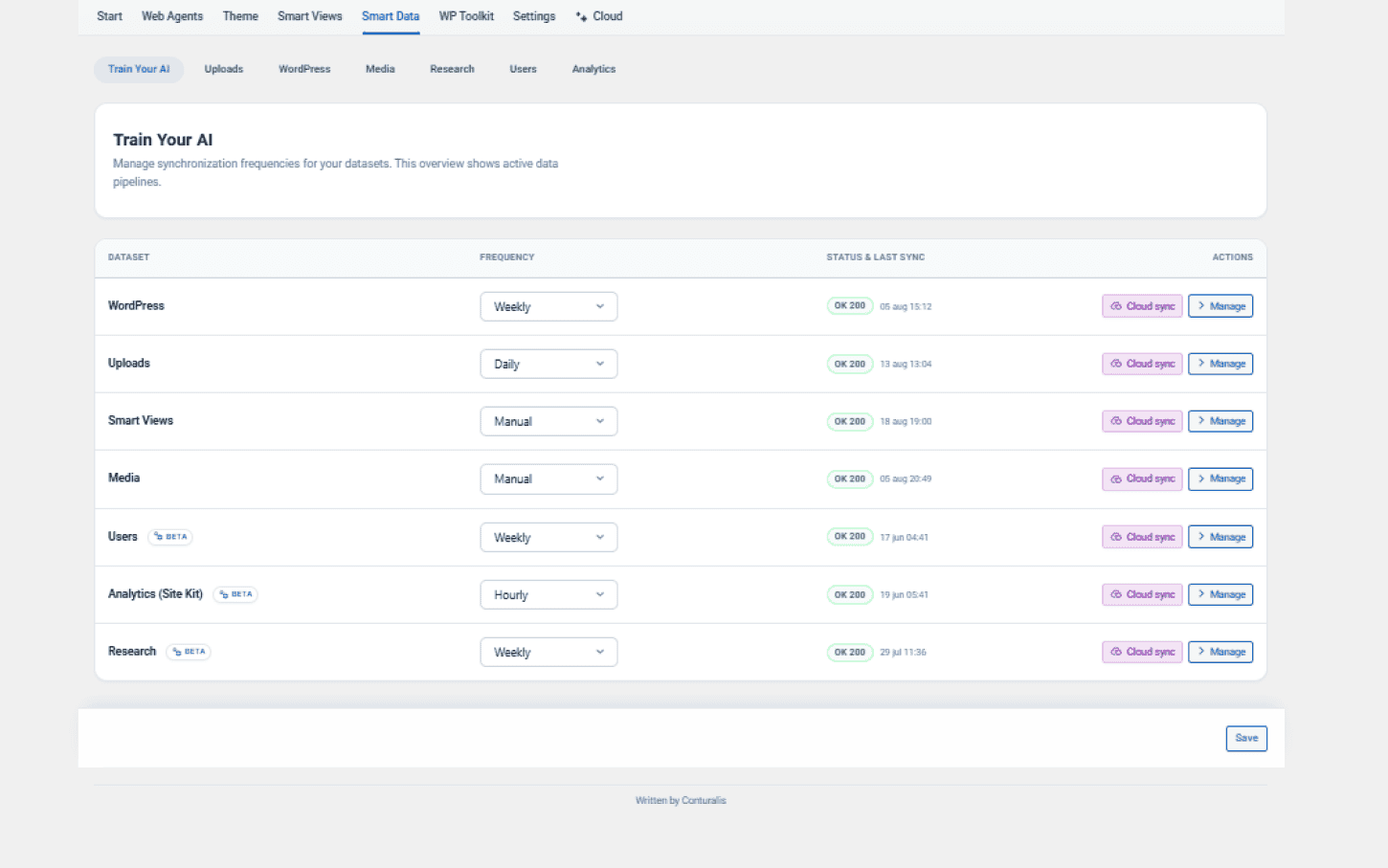Click OK 200 status in Media row
1388x868 pixels.
coord(850,479)
